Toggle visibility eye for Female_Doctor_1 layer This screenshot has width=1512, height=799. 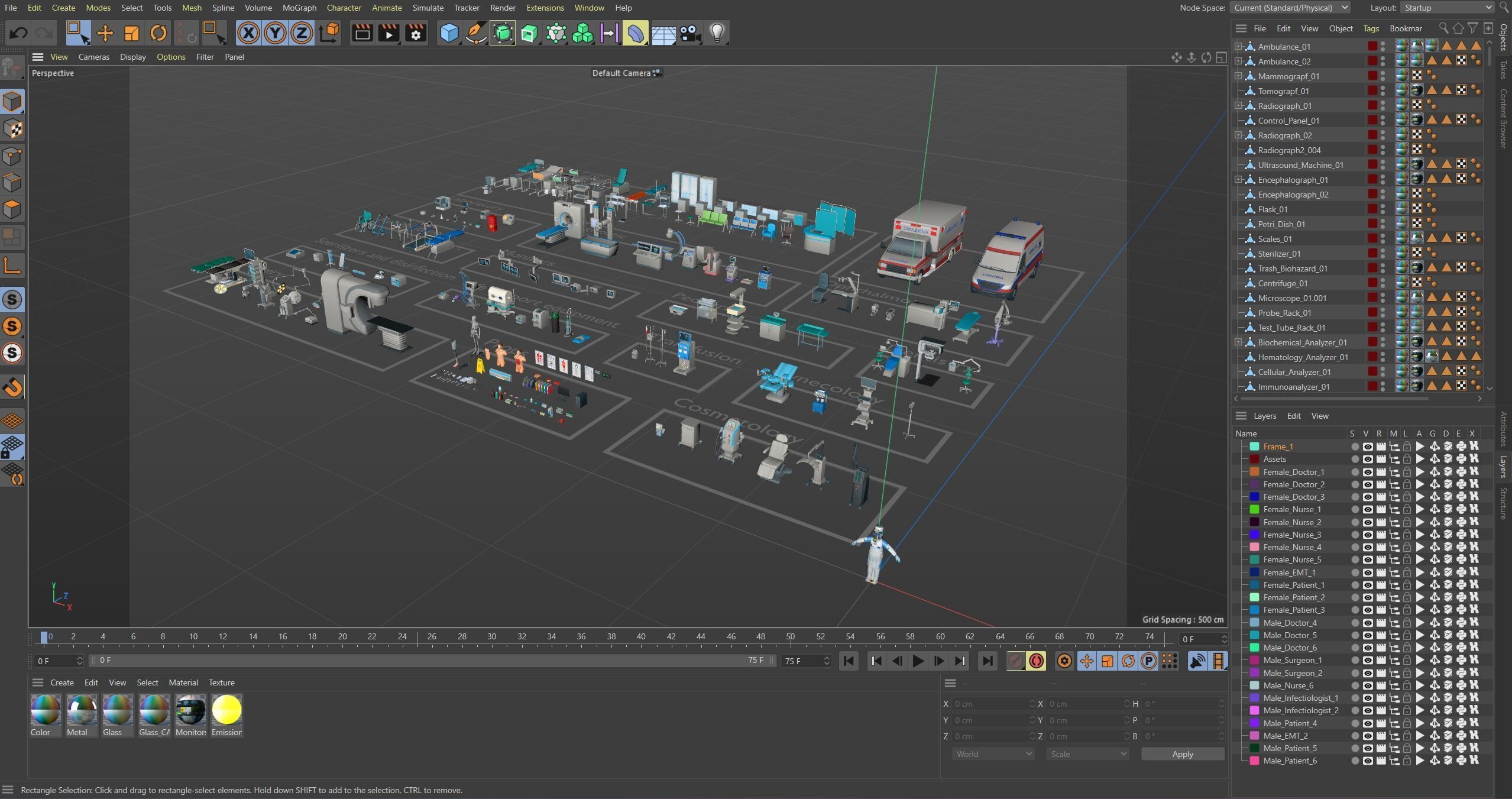(x=1367, y=472)
